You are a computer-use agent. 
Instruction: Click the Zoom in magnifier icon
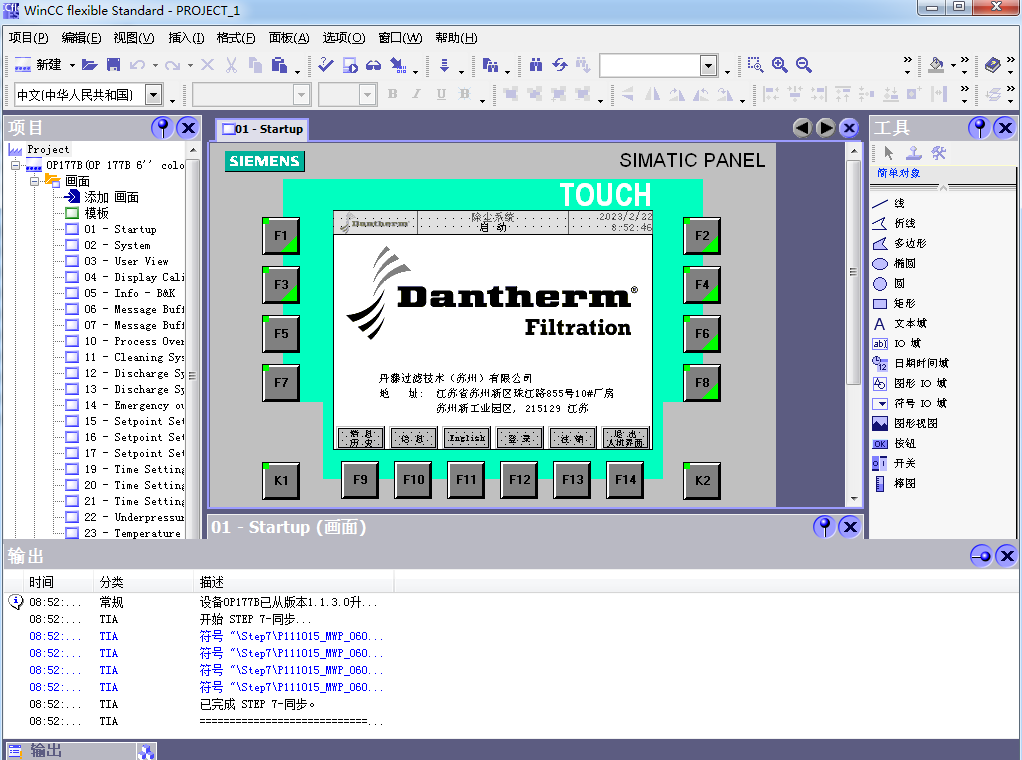[x=780, y=65]
